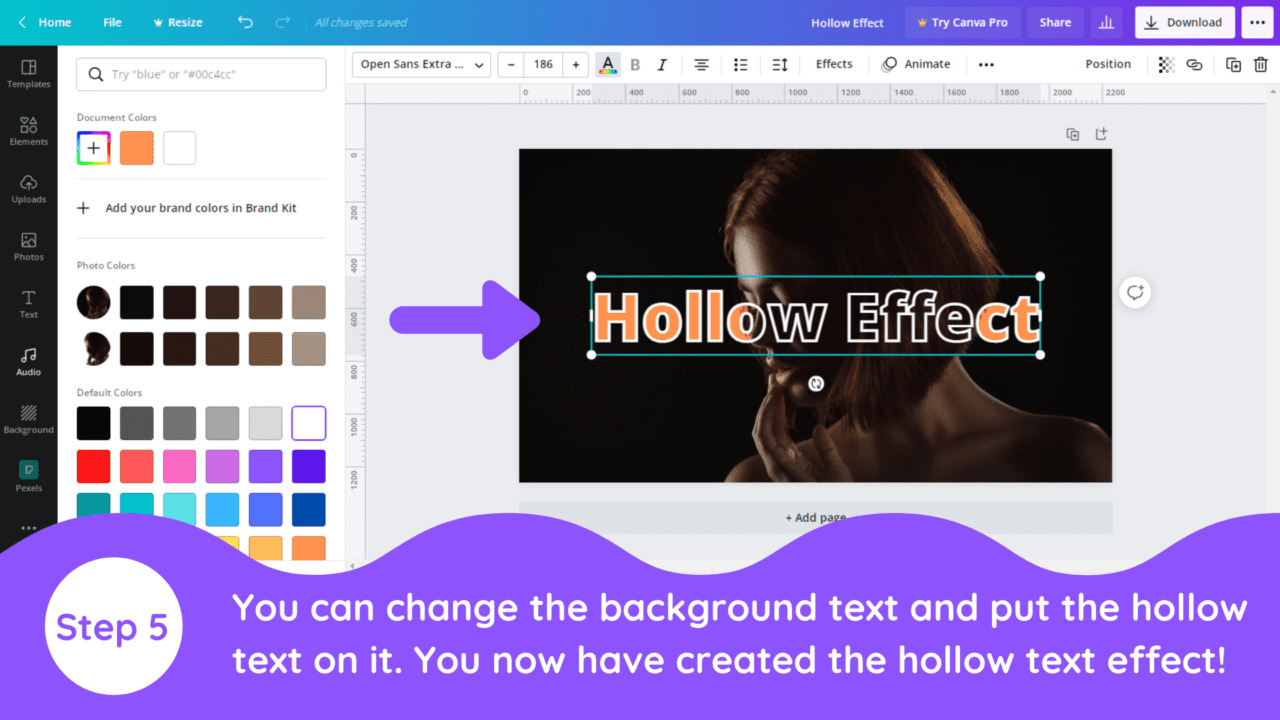Screen dimensions: 1280x720
Task: Click the Try Canva Pro button
Action: [x=962, y=22]
